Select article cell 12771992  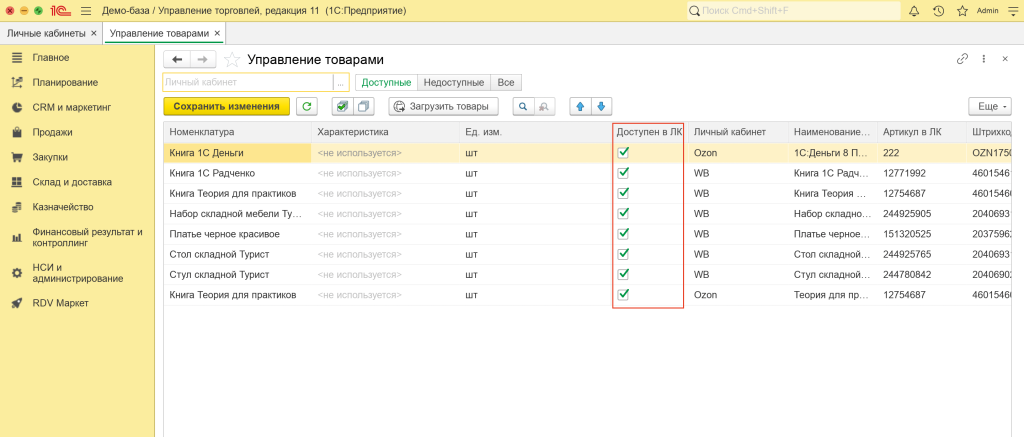[x=921, y=173]
